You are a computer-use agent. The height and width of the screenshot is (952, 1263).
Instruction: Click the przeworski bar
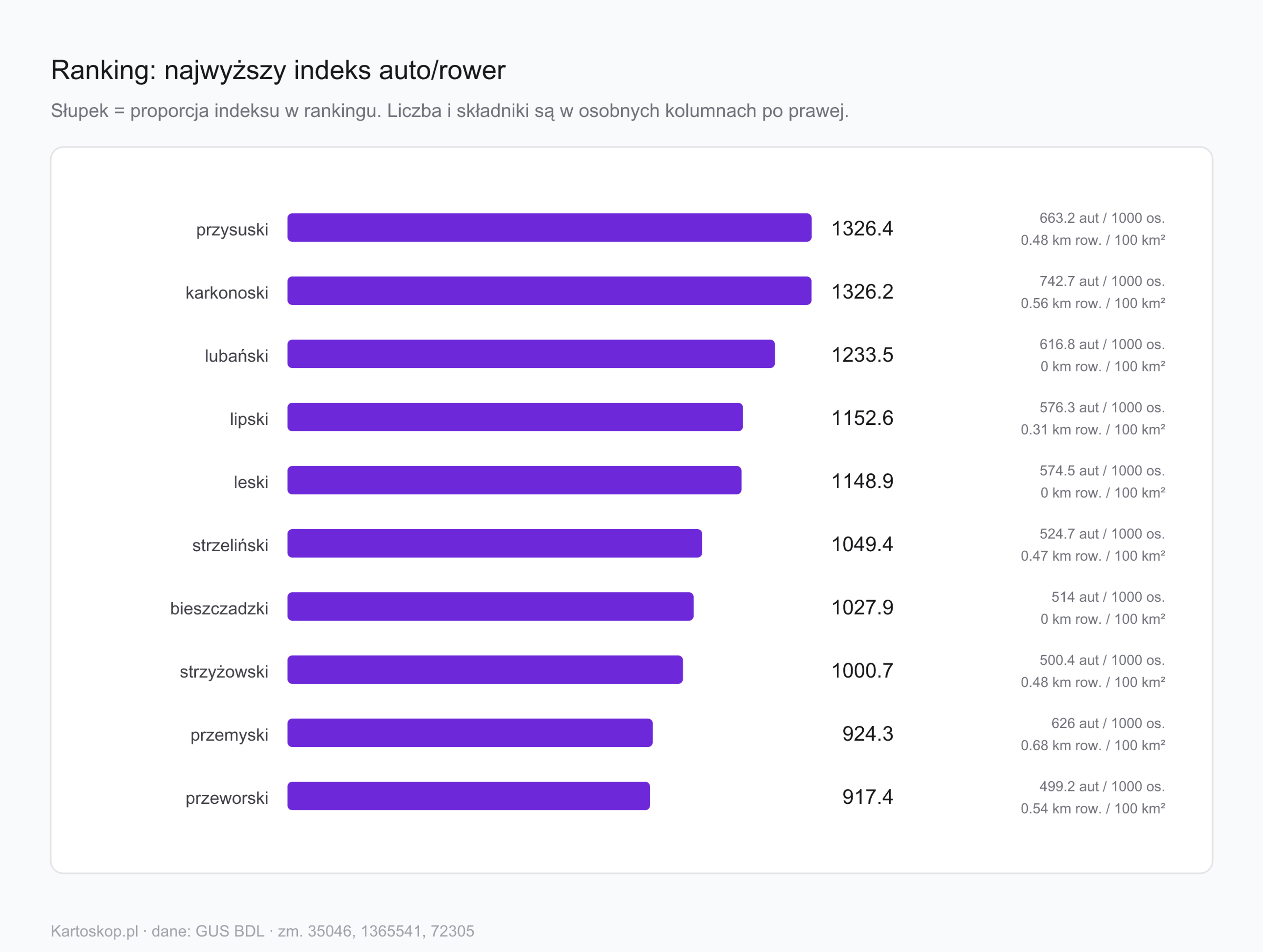pos(469,796)
